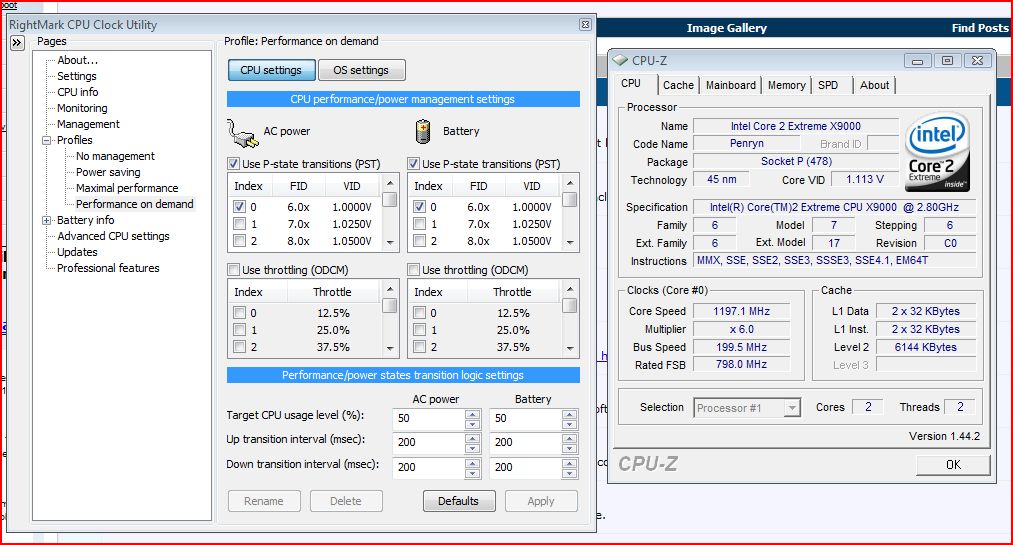Click the Battery icon in CPU settings
This screenshot has height=545, width=1013.
pos(423,131)
